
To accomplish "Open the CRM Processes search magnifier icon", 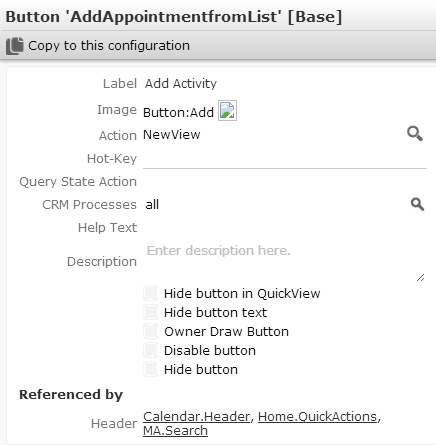I will [417, 204].
